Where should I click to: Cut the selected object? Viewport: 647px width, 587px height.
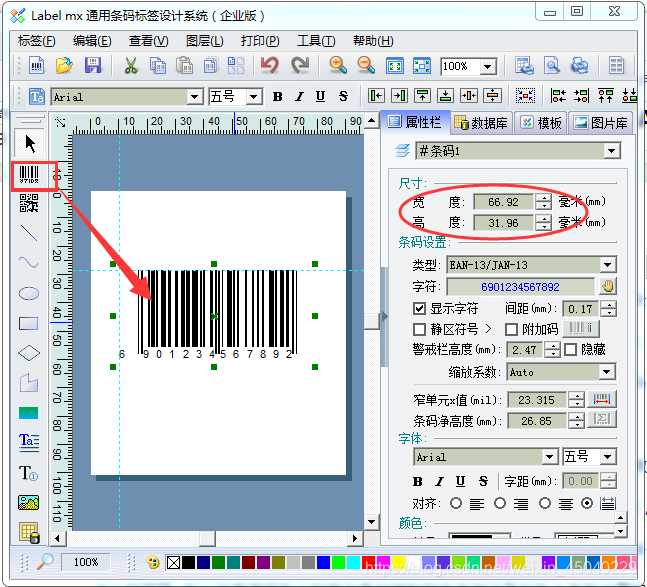(x=131, y=66)
